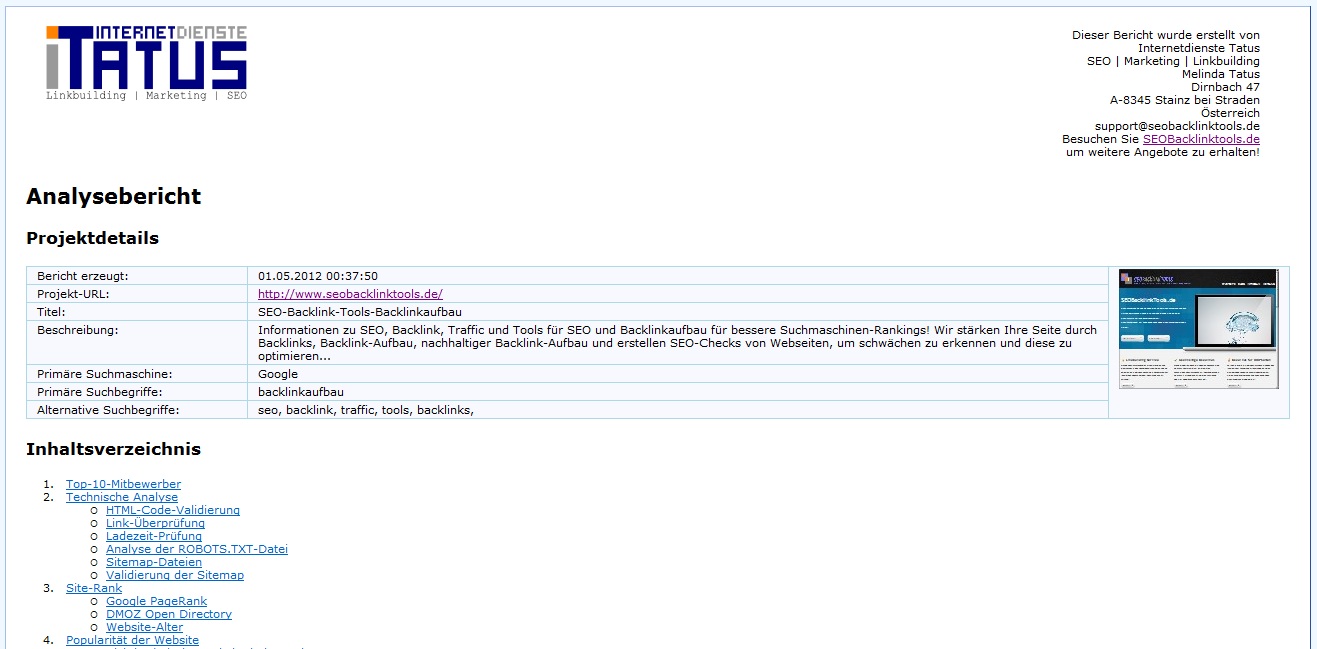Image resolution: width=1317 pixels, height=649 pixels.
Task: Open HTML-Code-Validierung link
Action: (173, 510)
